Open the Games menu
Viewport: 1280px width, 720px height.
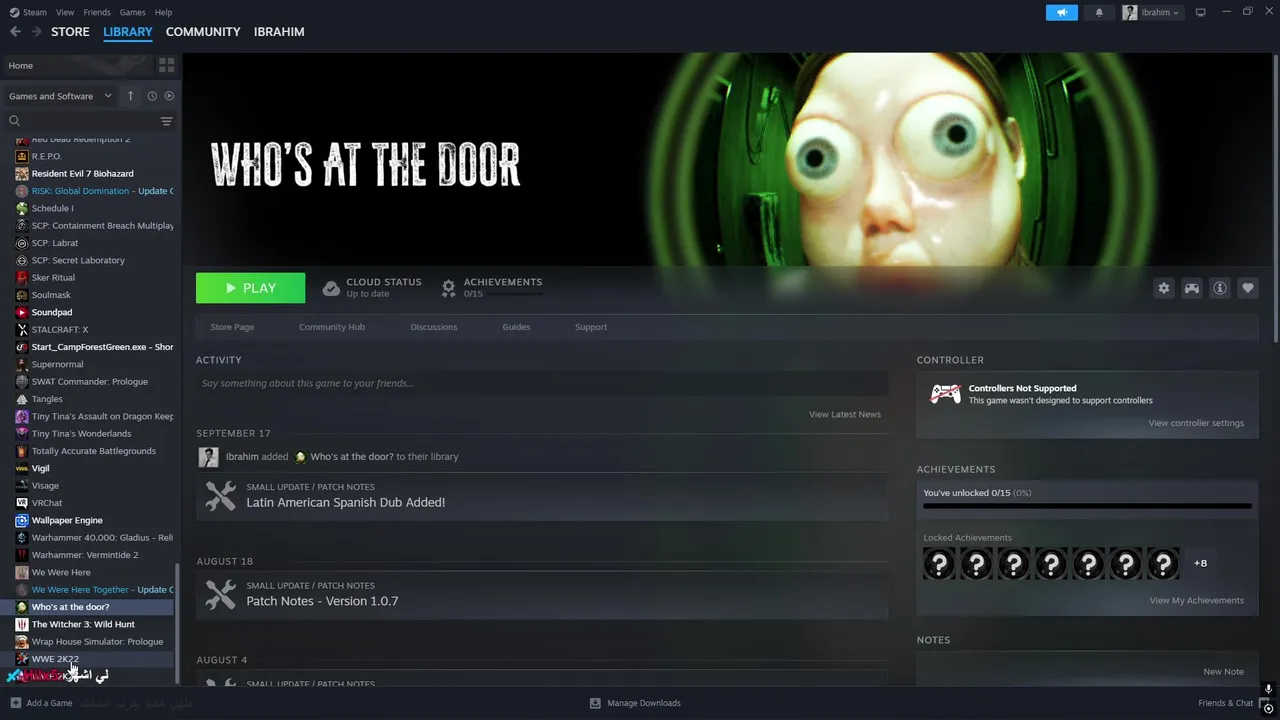[132, 12]
